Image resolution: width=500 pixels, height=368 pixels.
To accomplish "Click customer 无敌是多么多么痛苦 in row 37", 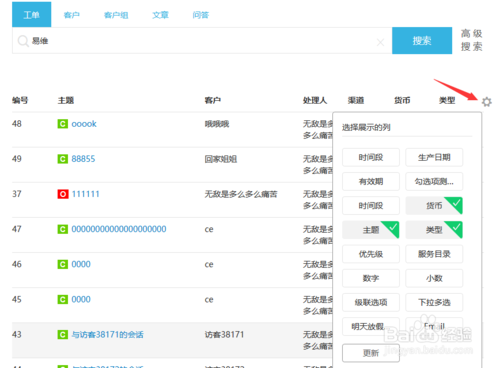I will (241, 194).
